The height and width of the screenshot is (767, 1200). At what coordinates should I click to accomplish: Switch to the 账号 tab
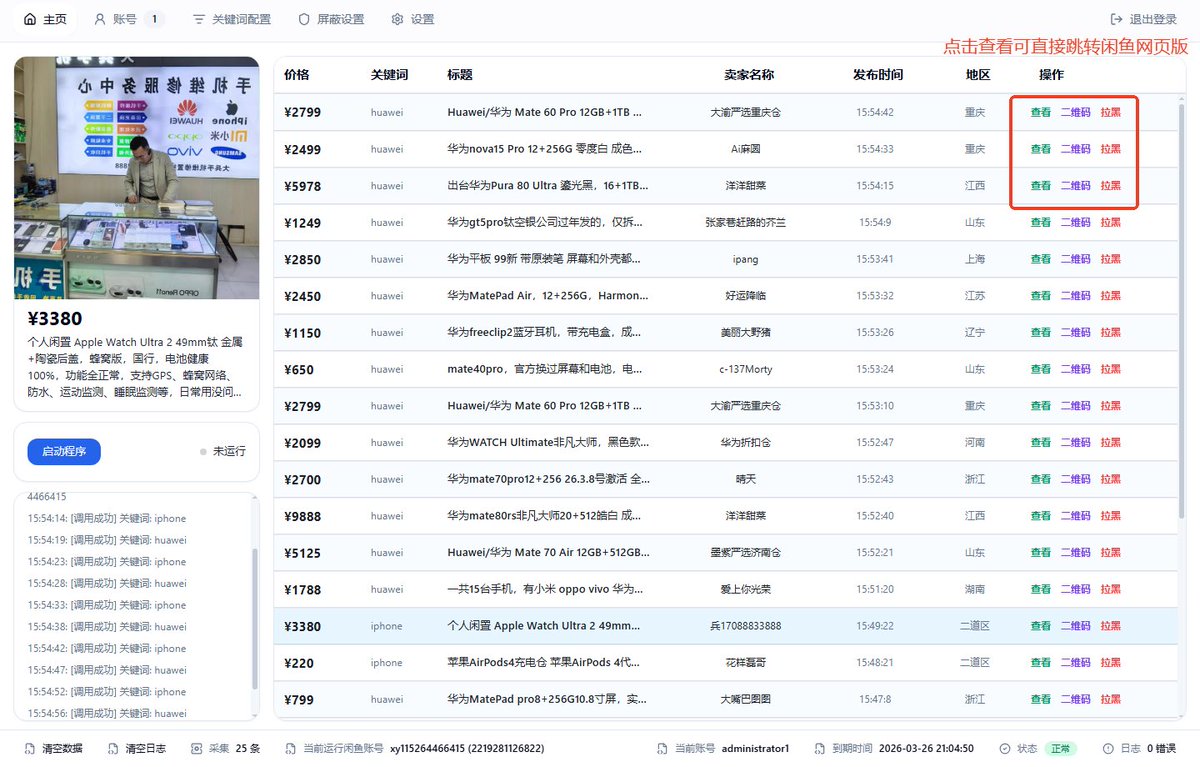coord(127,19)
